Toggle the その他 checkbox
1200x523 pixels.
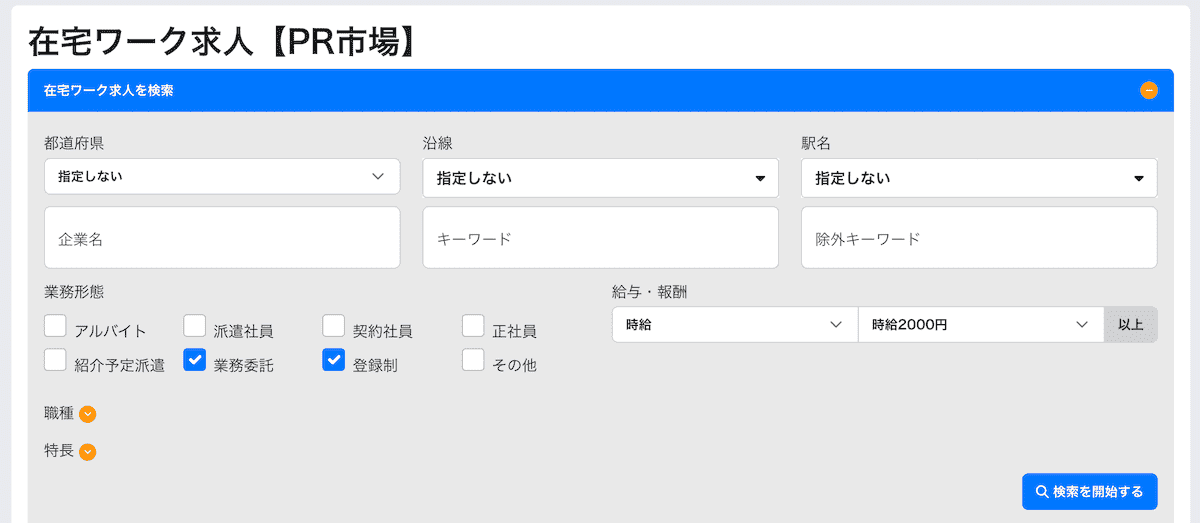473,360
